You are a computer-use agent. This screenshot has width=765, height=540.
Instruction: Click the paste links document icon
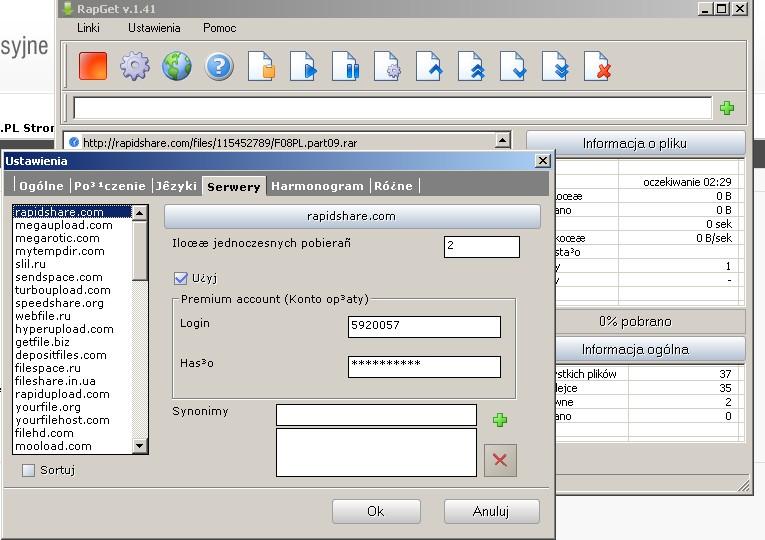[262, 66]
